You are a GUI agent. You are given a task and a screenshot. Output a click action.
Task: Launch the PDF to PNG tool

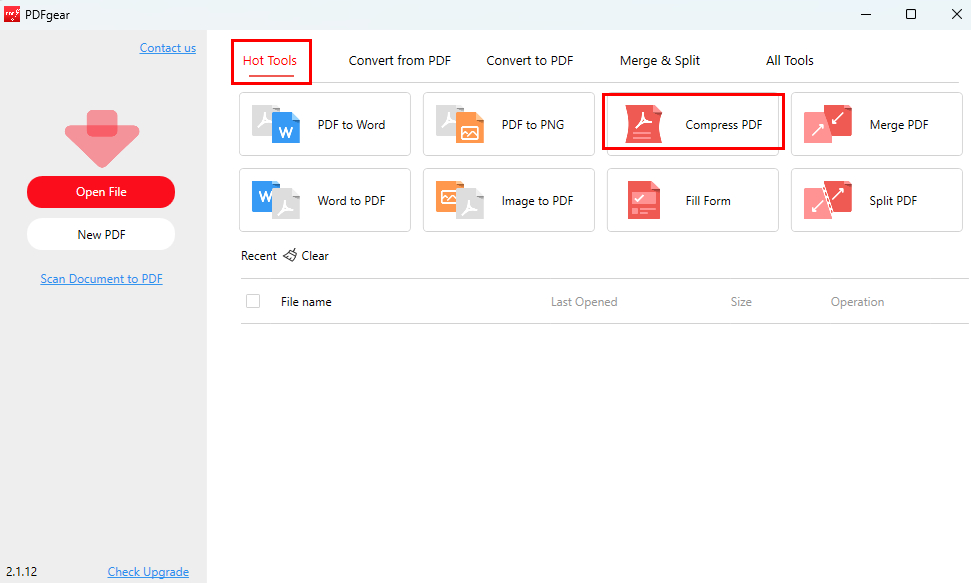508,124
